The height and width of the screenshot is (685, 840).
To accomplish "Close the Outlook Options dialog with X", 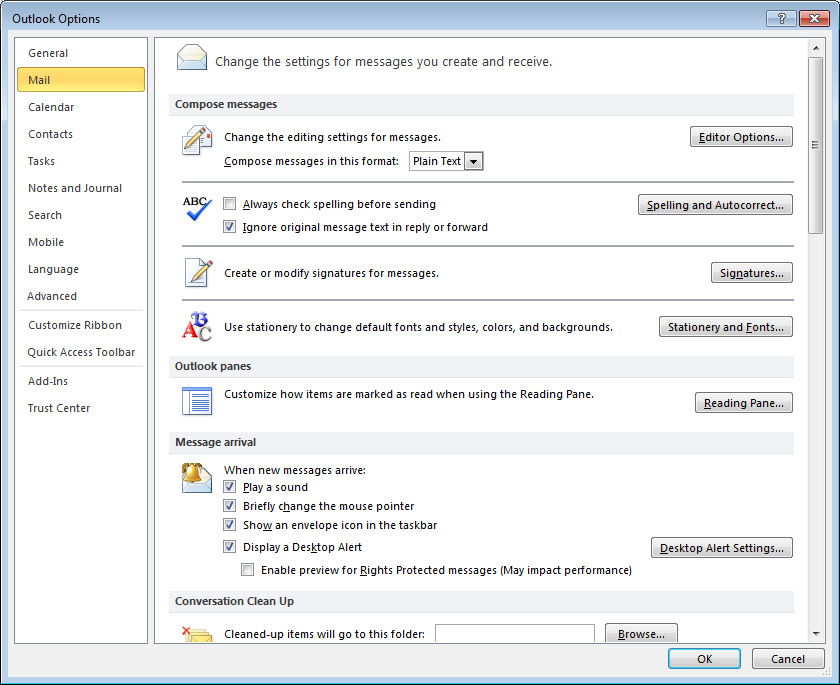I will pos(814,19).
